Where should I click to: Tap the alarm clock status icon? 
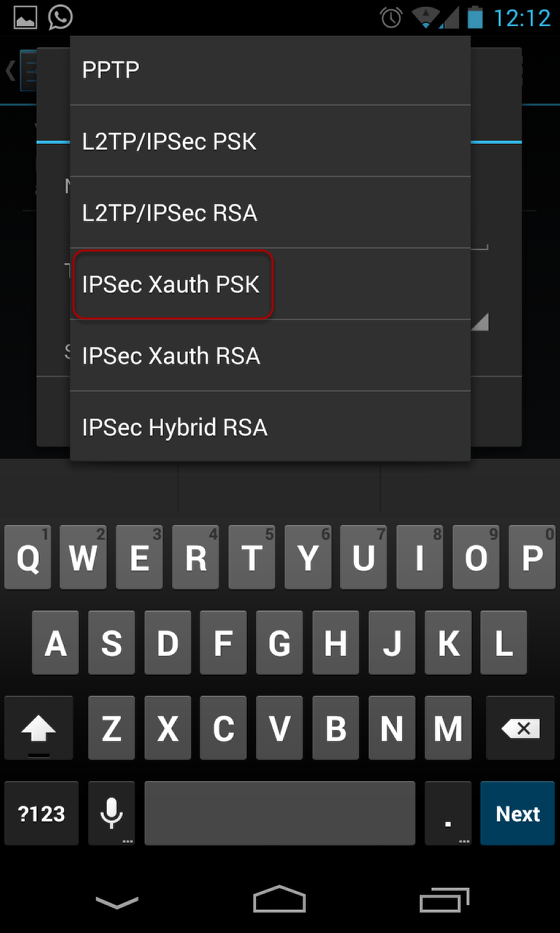tap(392, 17)
